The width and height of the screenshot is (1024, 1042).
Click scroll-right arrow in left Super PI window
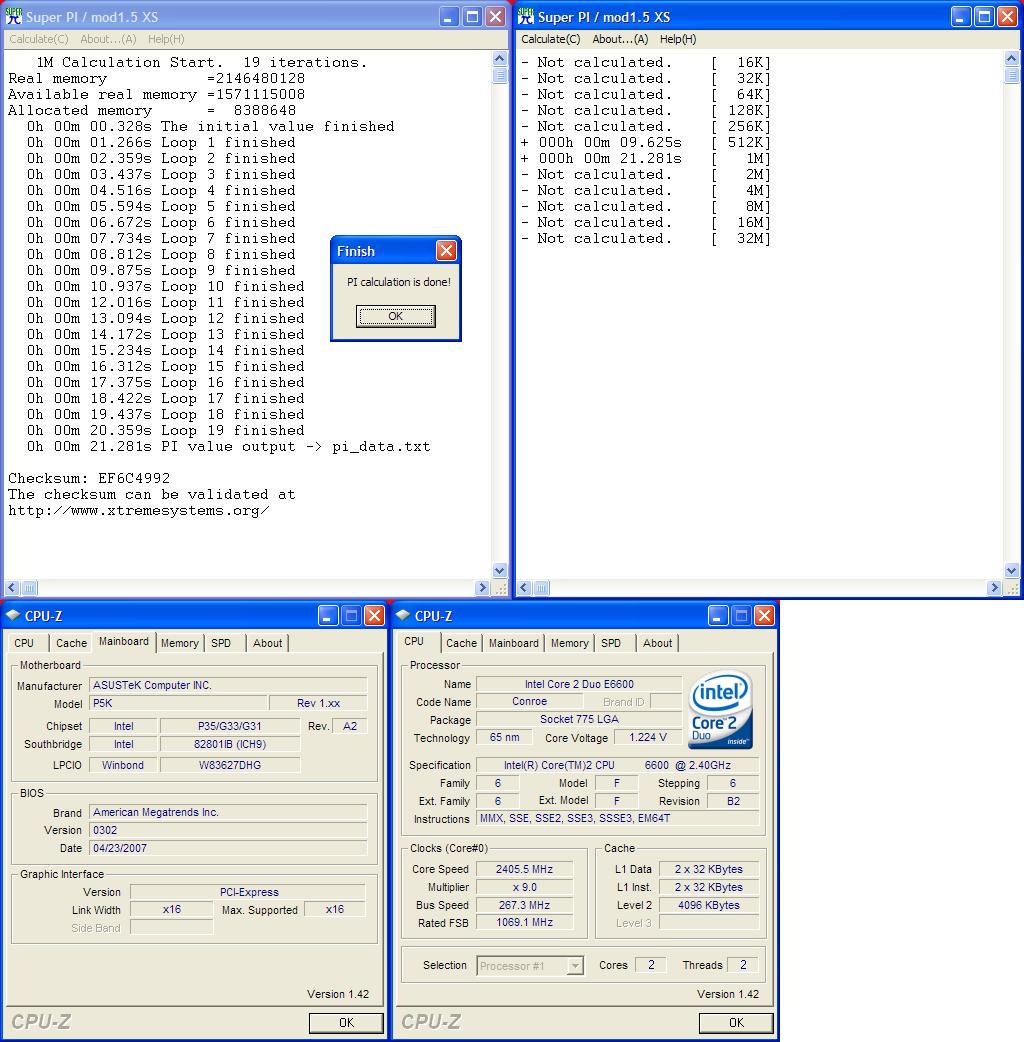point(482,587)
